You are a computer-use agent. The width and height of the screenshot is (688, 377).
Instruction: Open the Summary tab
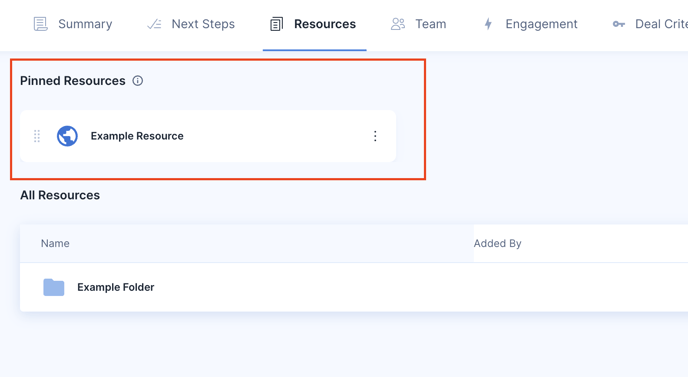click(x=73, y=24)
